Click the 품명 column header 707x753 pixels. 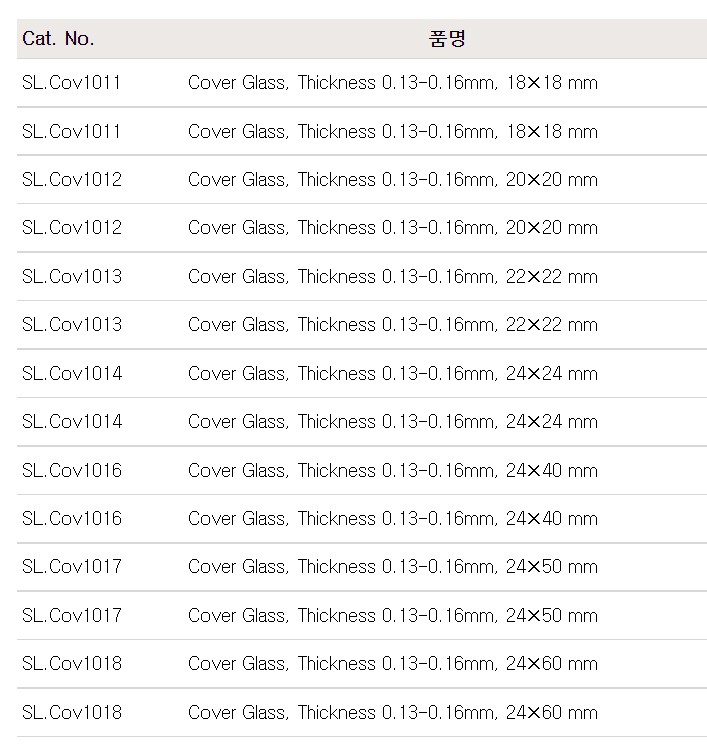(x=447, y=39)
